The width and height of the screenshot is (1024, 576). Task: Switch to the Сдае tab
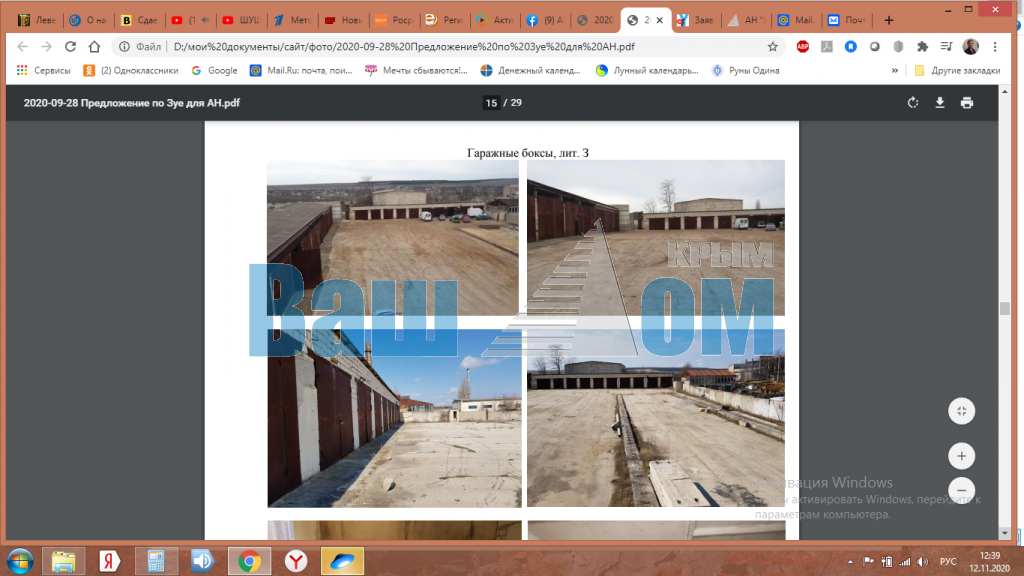click(x=138, y=20)
